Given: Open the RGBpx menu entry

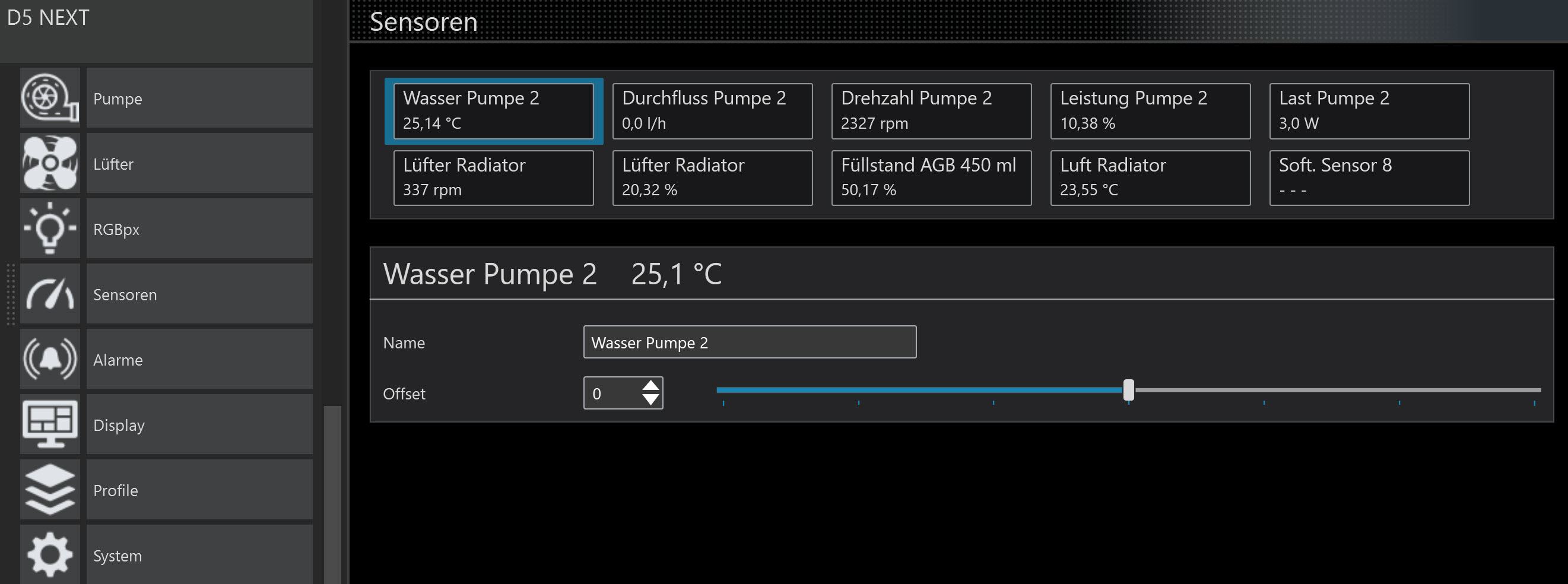Looking at the screenshot, I should 199,228.
